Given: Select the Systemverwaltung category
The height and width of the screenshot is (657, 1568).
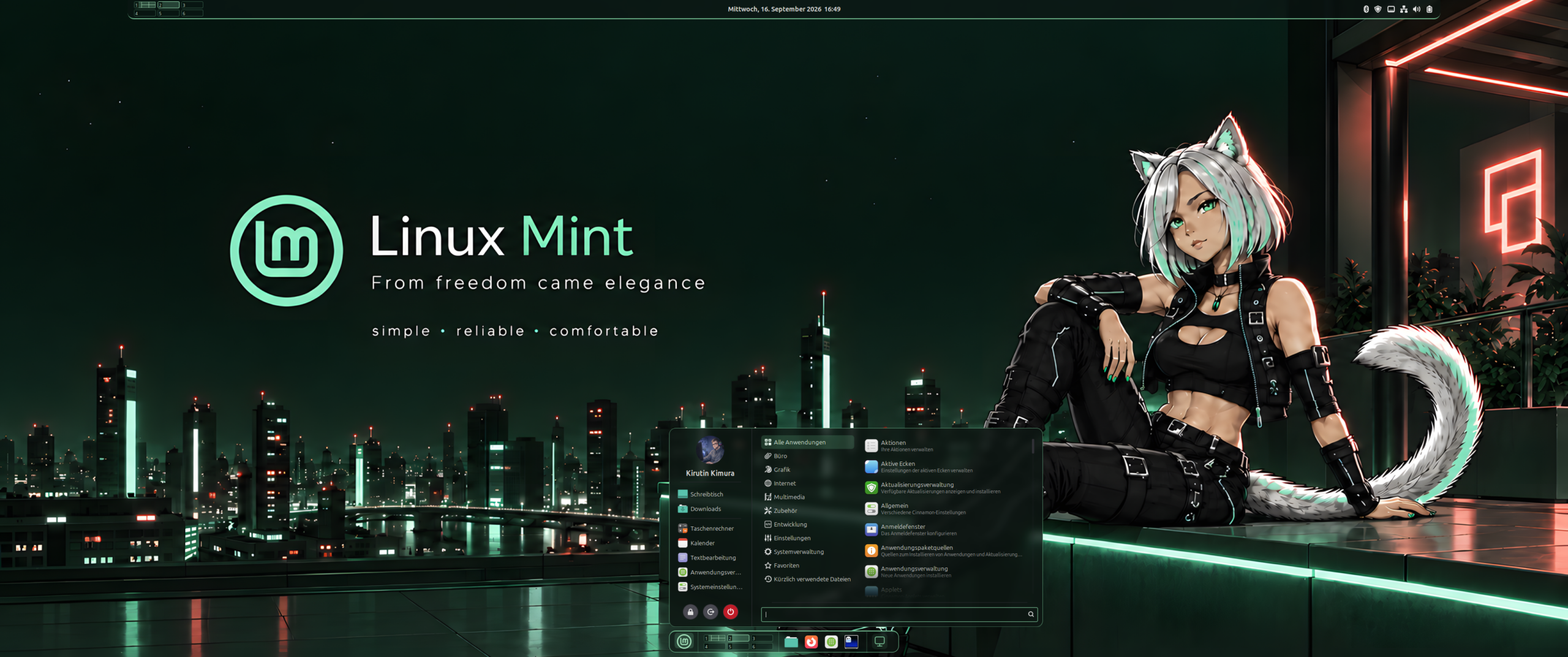Looking at the screenshot, I should 807,552.
